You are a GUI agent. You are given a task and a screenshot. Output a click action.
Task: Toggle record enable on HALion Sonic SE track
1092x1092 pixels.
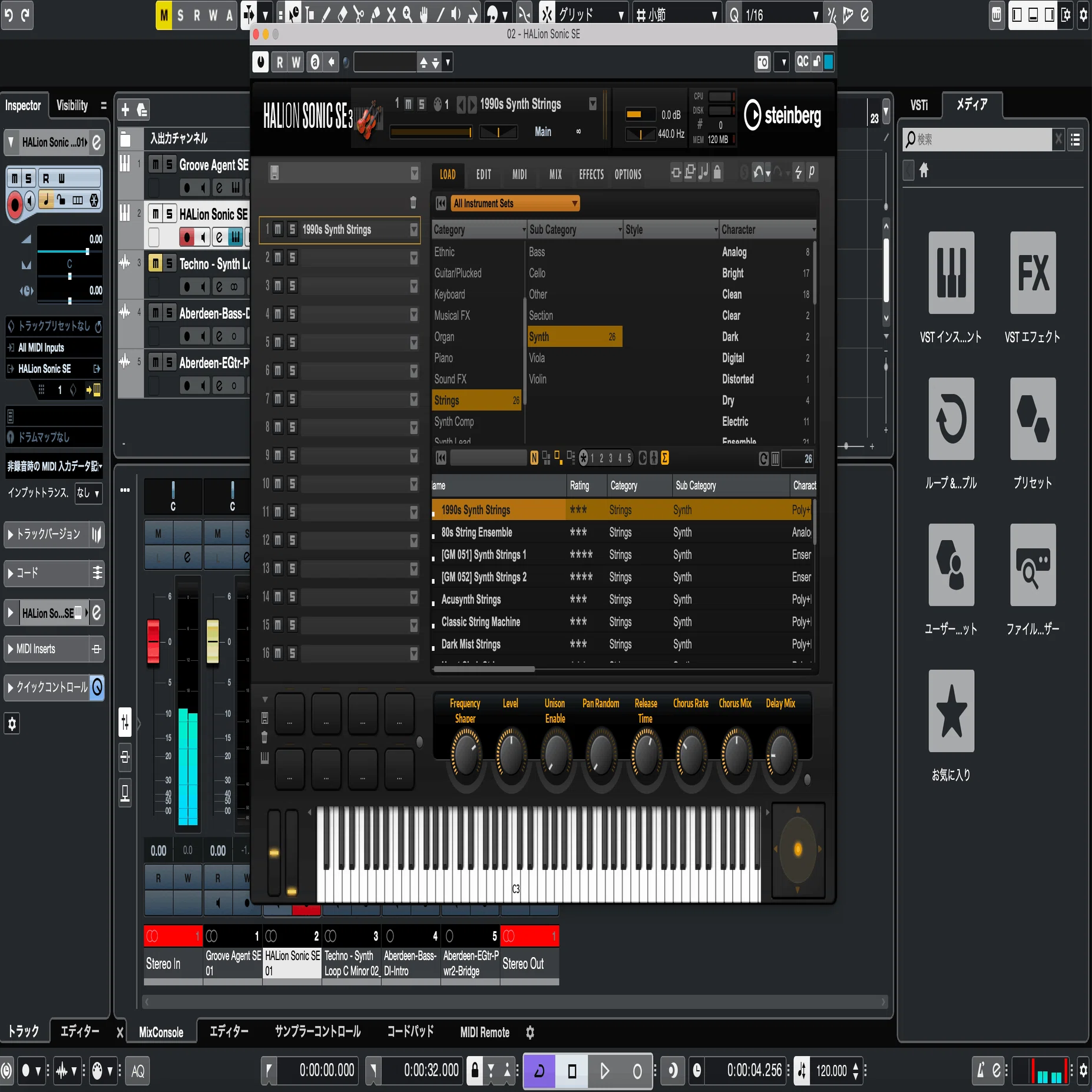186,237
